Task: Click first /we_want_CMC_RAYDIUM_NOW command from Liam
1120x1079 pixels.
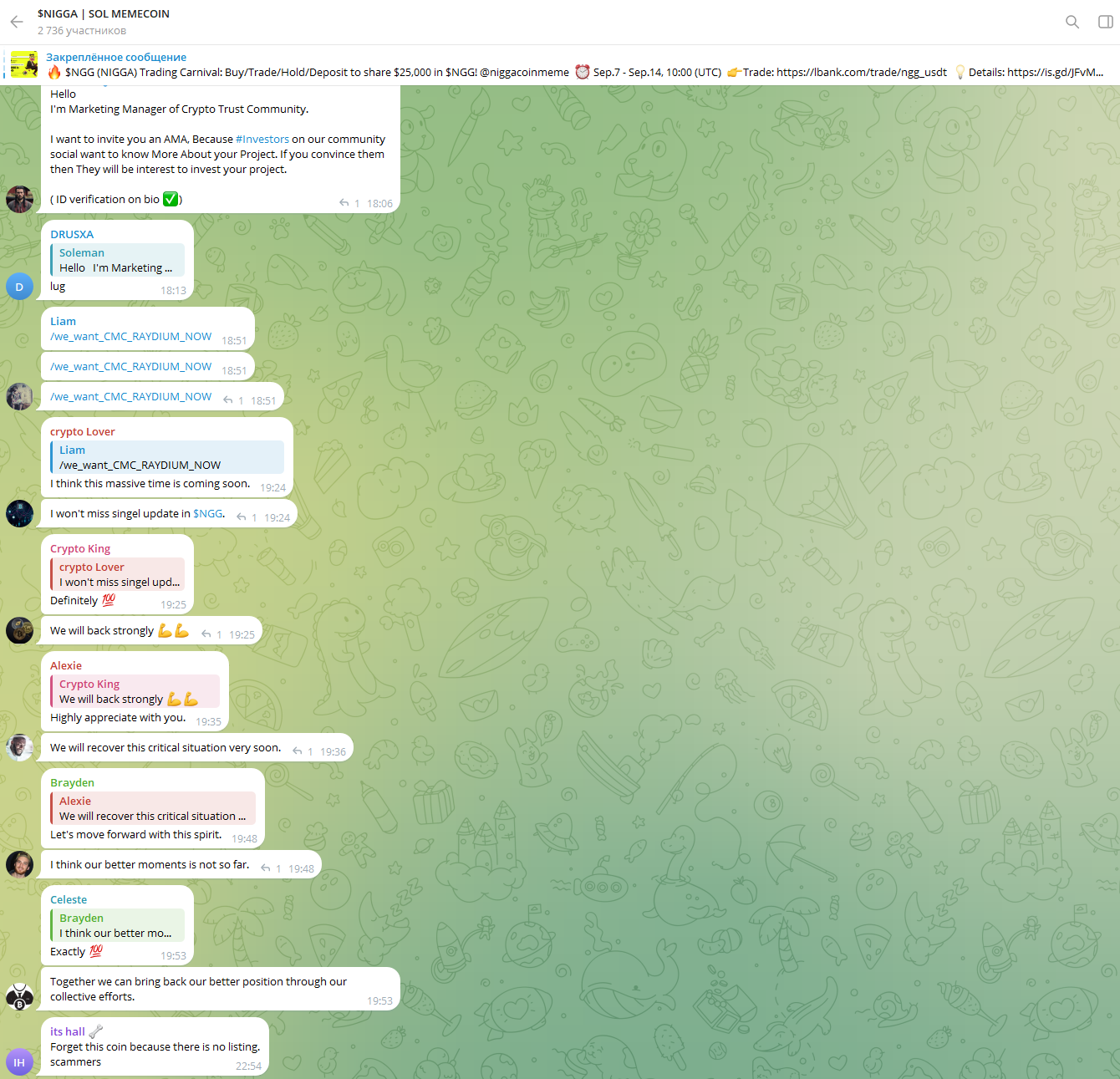Action: (x=130, y=337)
